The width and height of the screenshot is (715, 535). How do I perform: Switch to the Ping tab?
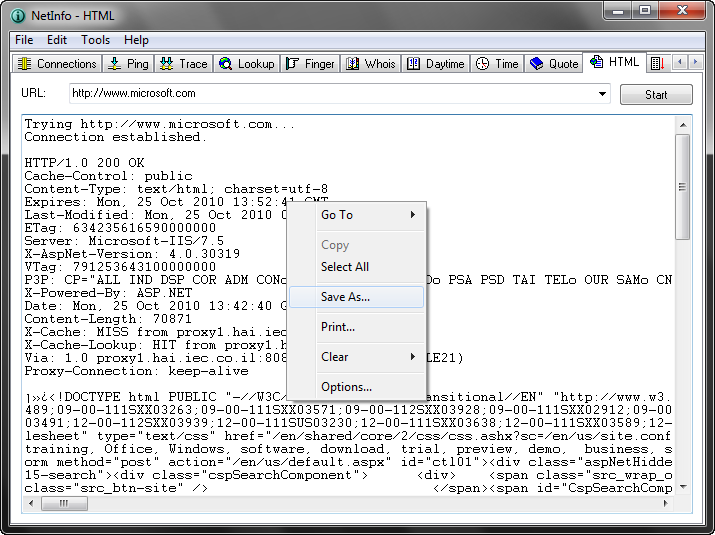point(127,63)
